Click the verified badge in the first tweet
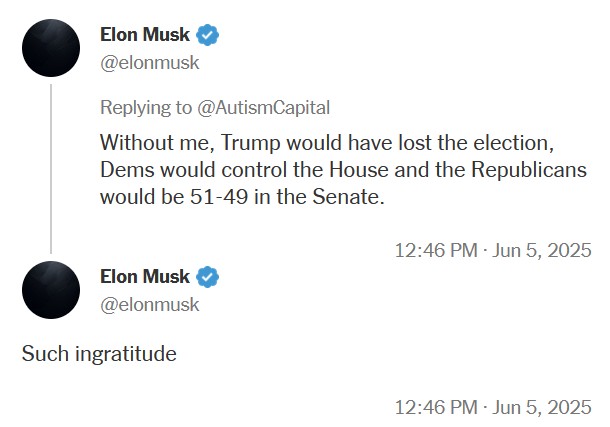Viewport: 610px width, 427px height. (208, 35)
